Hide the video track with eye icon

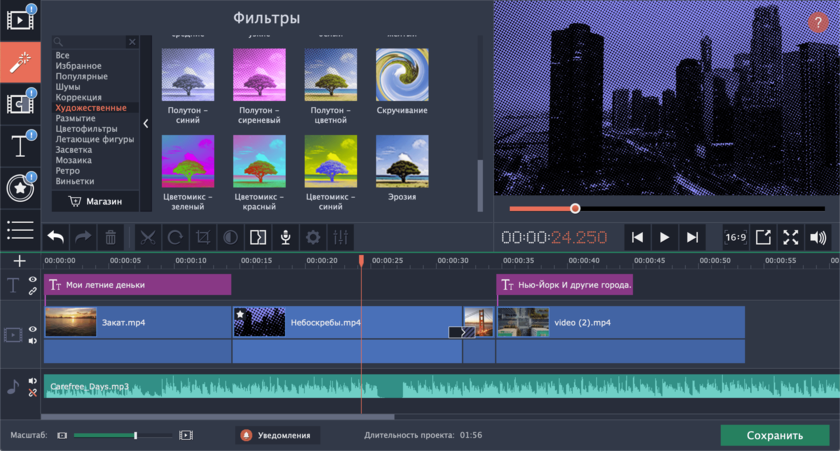coord(33,329)
